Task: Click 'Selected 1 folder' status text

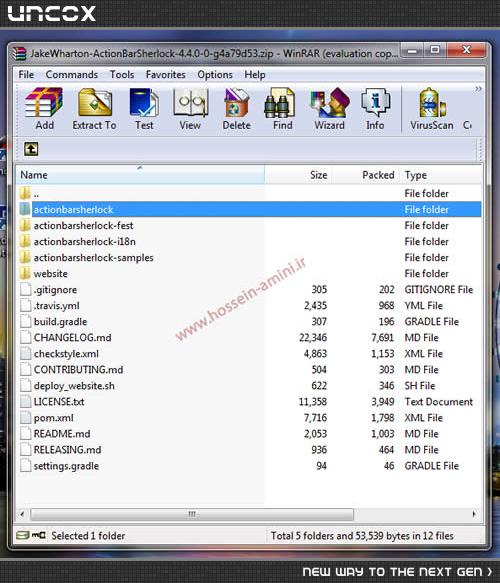Action: click(88, 536)
